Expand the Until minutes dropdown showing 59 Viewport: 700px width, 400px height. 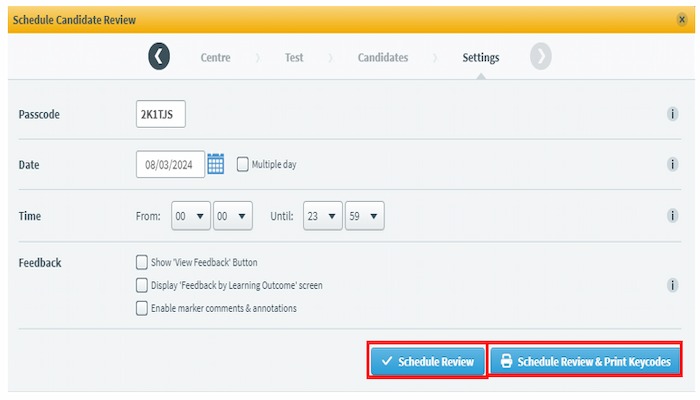click(364, 216)
